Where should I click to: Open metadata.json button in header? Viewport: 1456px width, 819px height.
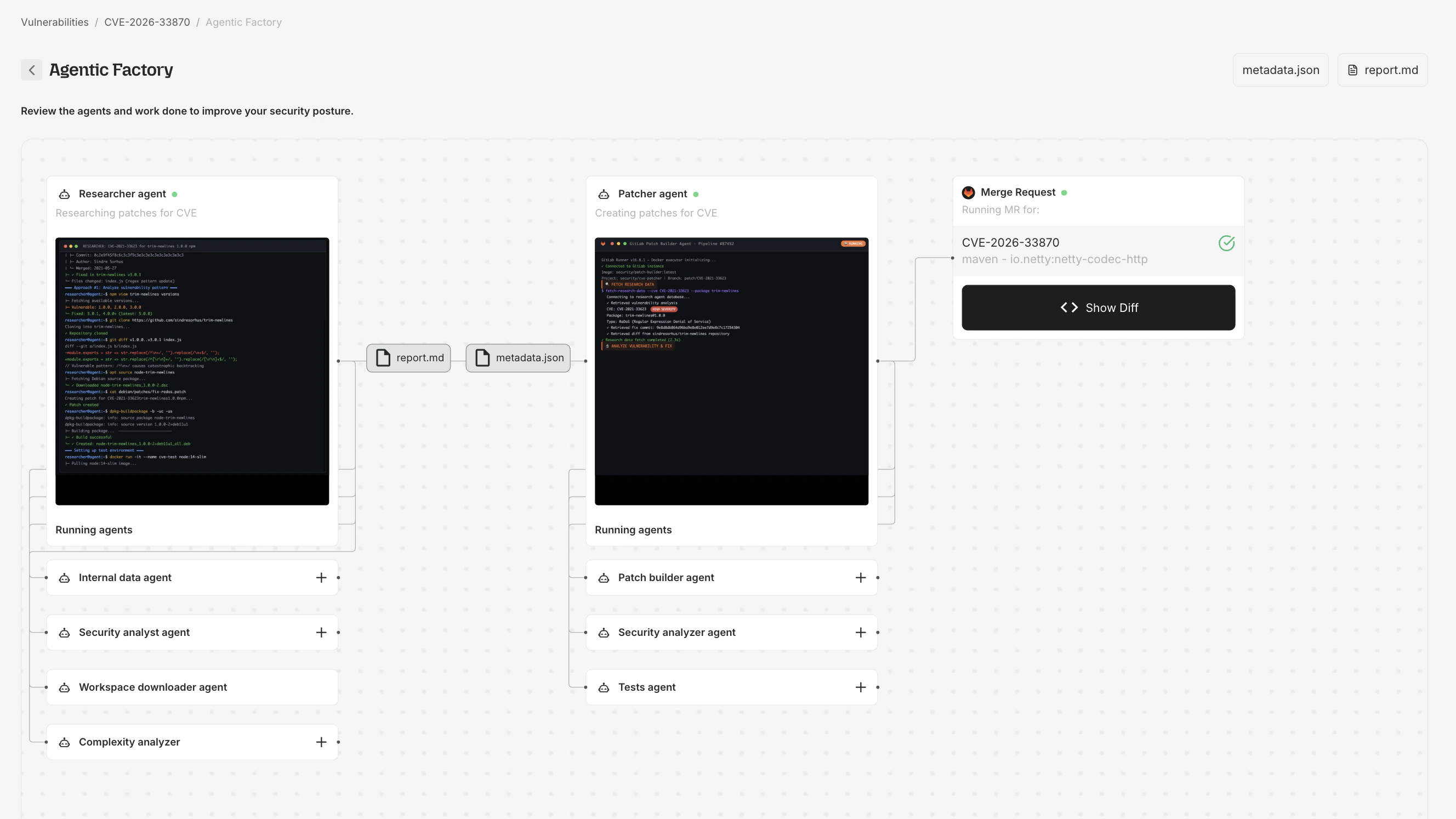(1280, 70)
